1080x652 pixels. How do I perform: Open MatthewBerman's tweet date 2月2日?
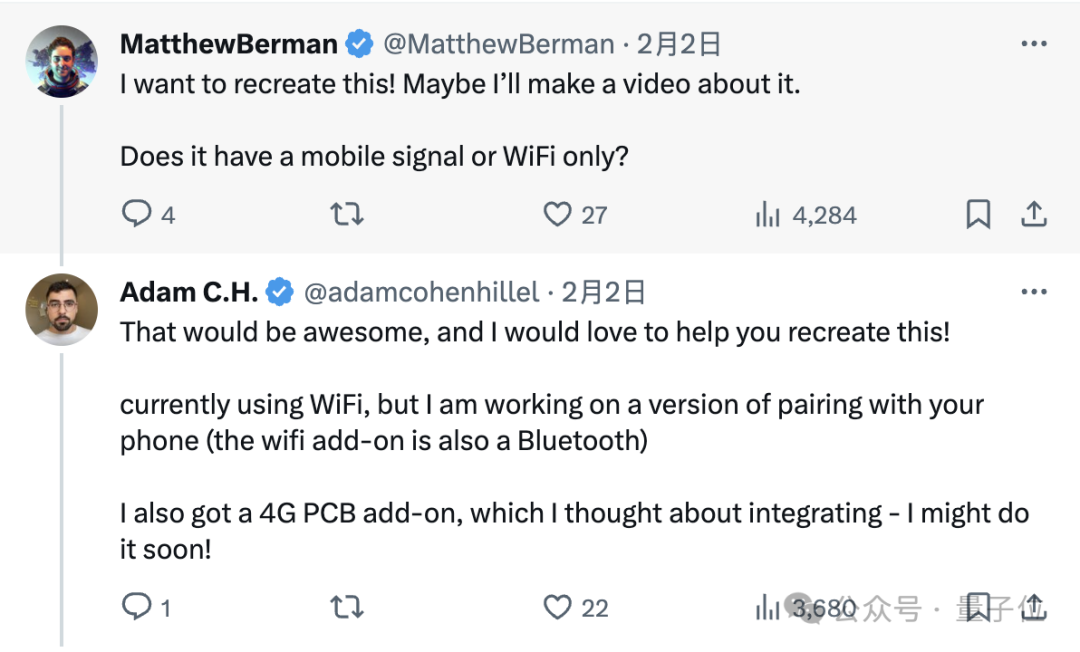coord(679,45)
